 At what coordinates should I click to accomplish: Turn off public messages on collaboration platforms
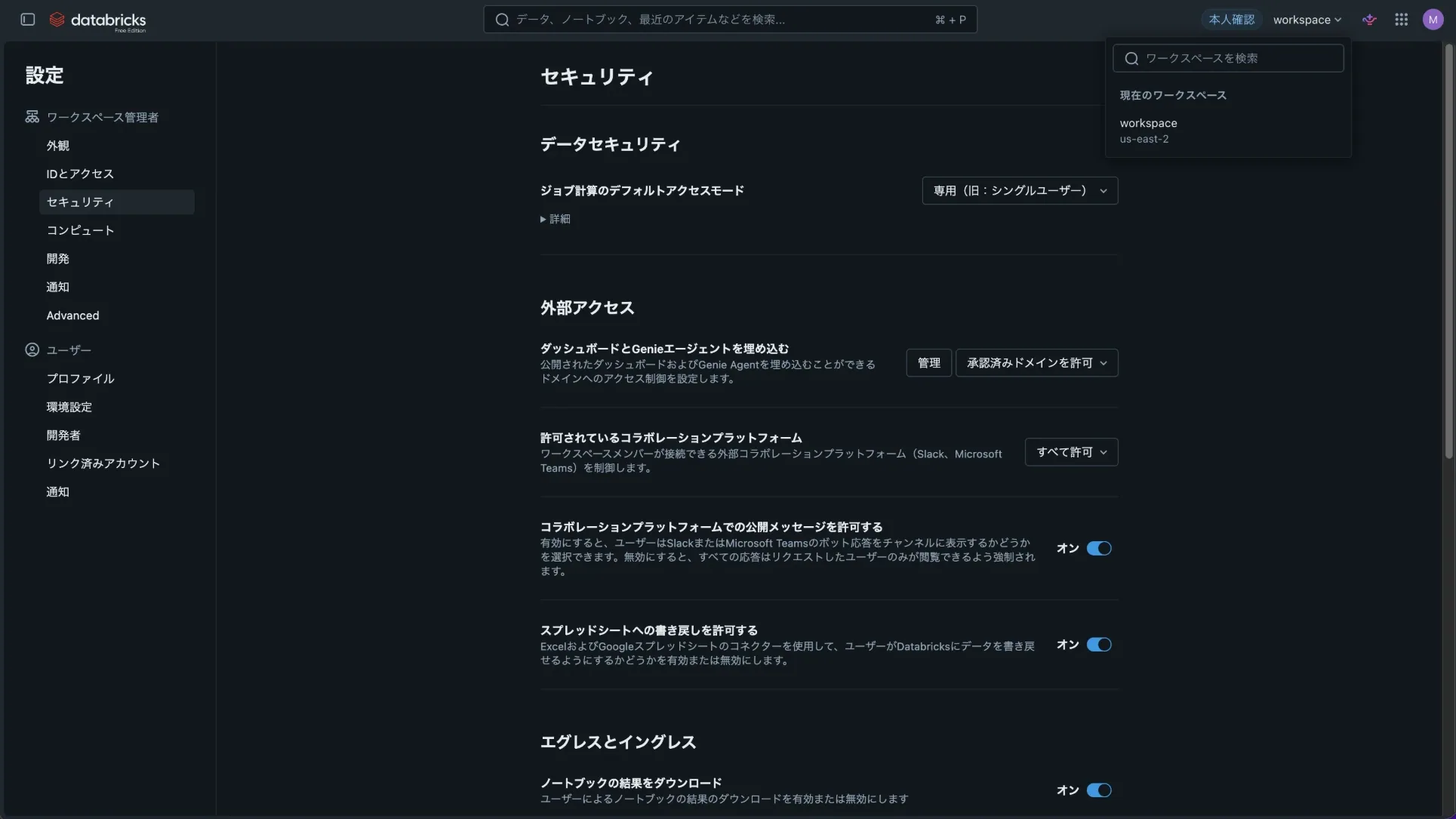(1099, 549)
